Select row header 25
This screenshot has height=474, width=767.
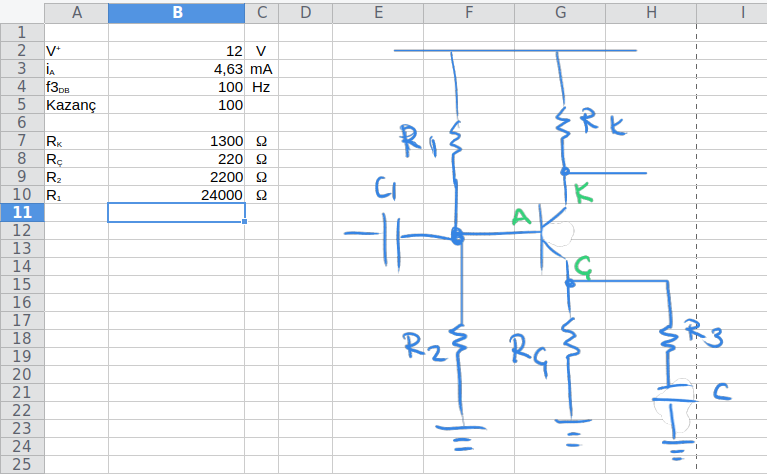(22, 465)
